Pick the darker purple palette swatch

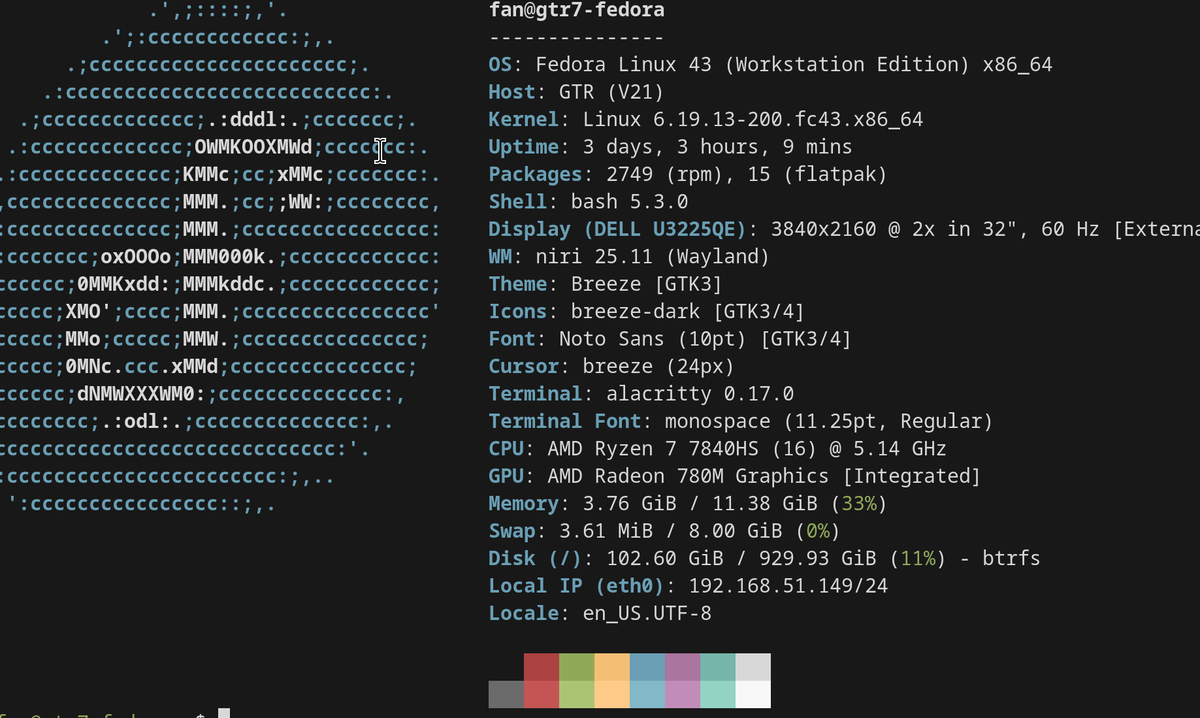[682, 667]
